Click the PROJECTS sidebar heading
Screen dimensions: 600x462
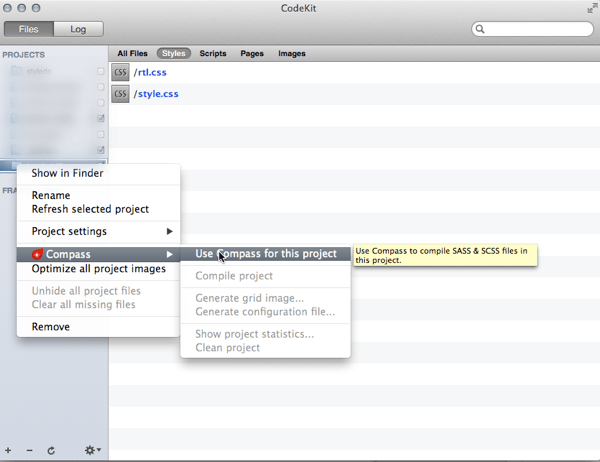tap(24, 55)
